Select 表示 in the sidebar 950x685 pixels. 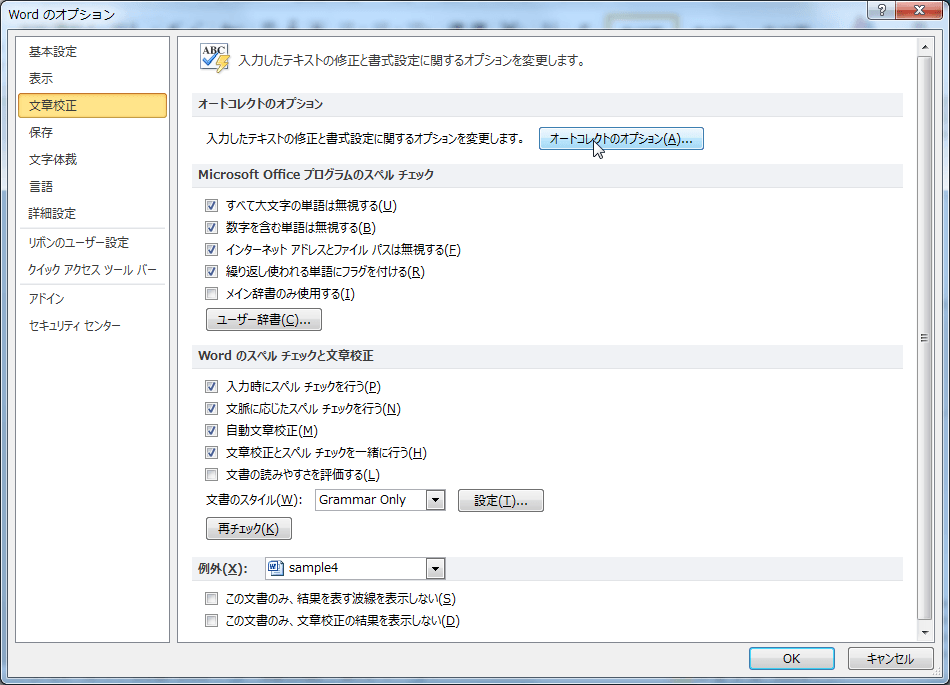tap(92, 78)
